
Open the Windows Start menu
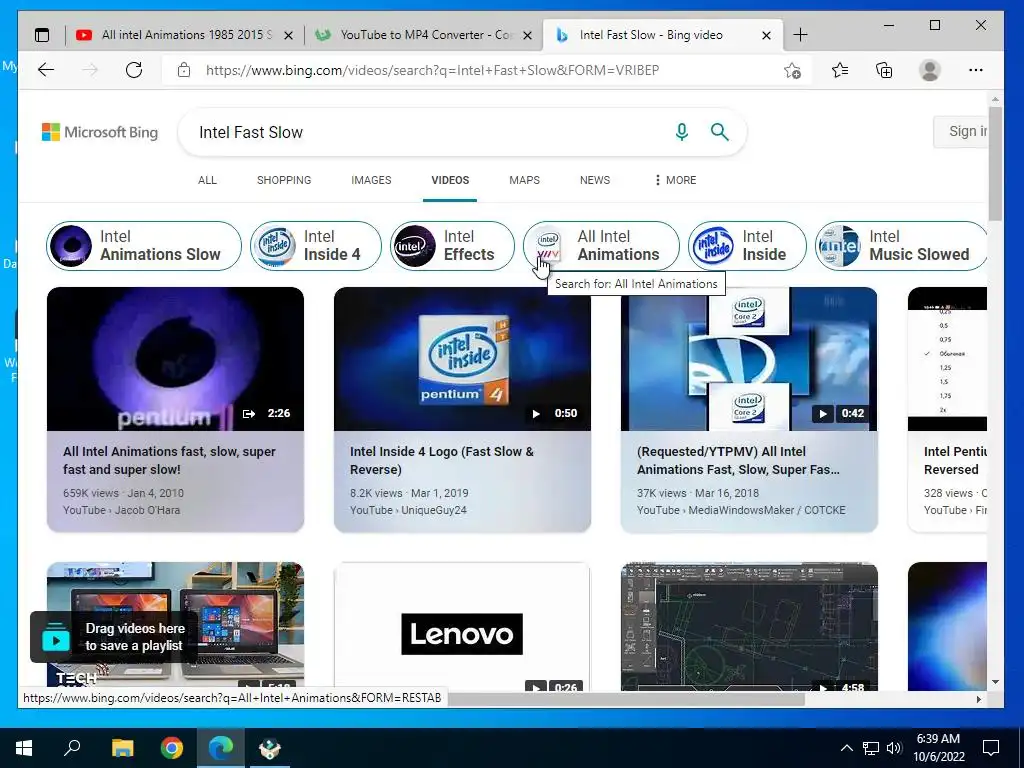pos(24,748)
